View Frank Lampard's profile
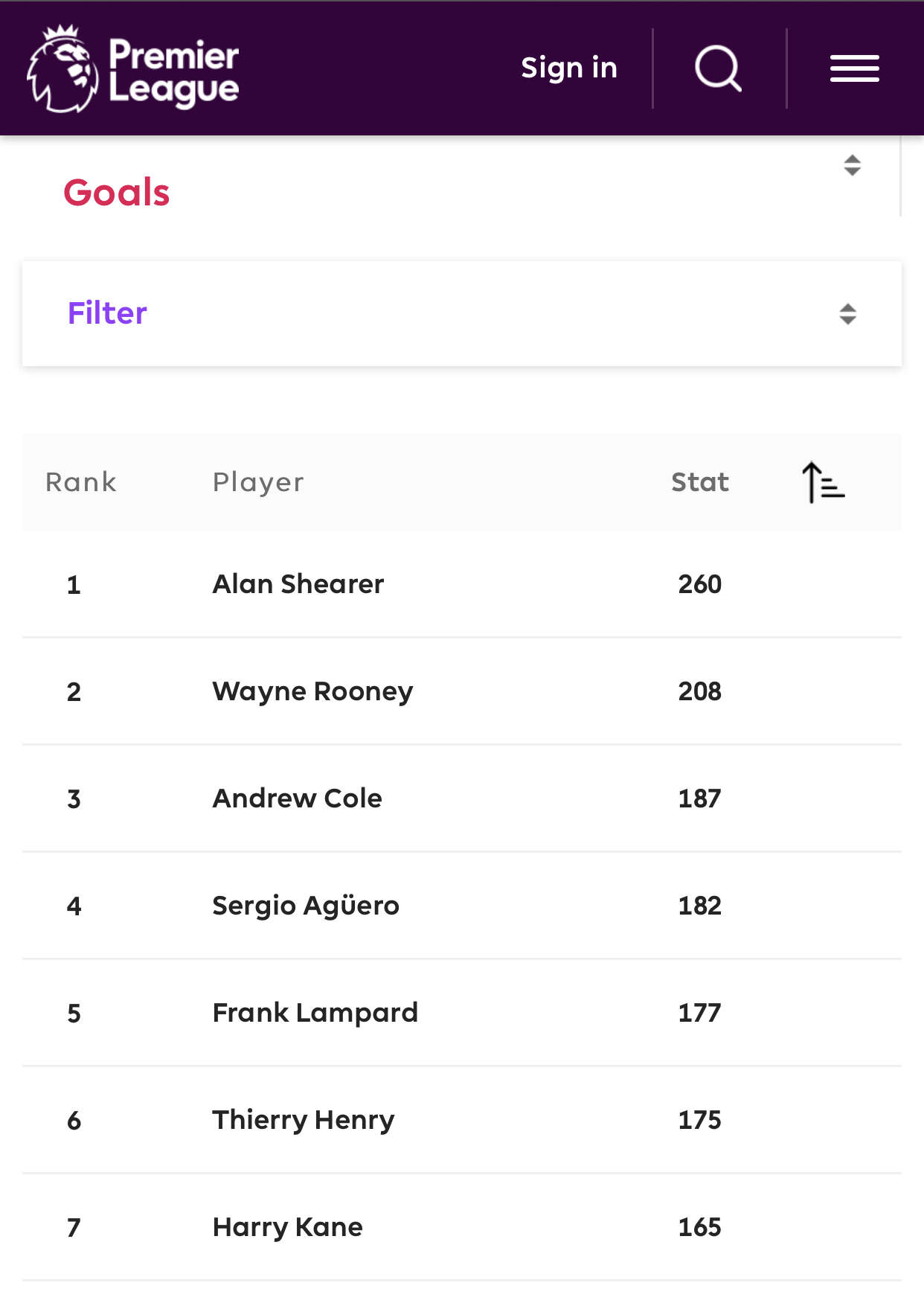Viewport: 924px width, 1306px height. pos(315,1013)
